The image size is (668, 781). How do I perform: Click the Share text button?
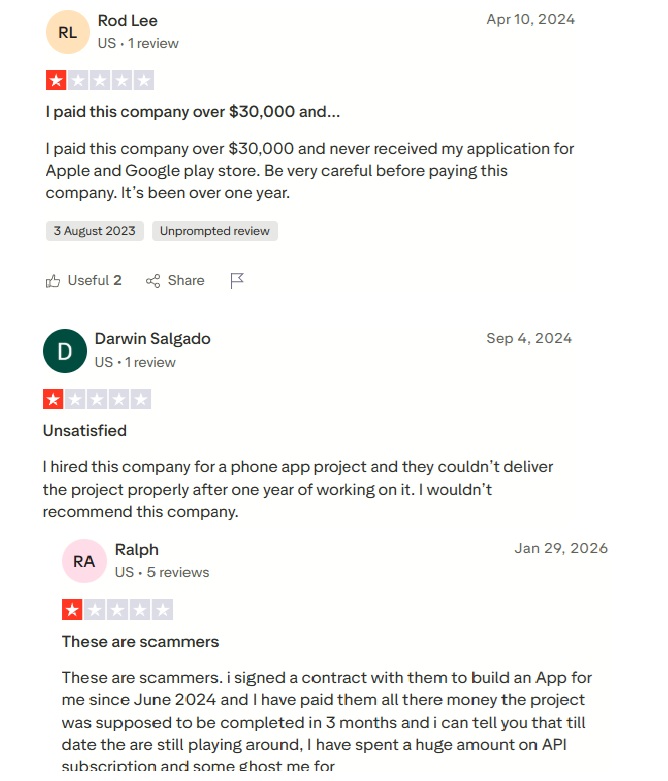pyautogui.click(x=186, y=281)
